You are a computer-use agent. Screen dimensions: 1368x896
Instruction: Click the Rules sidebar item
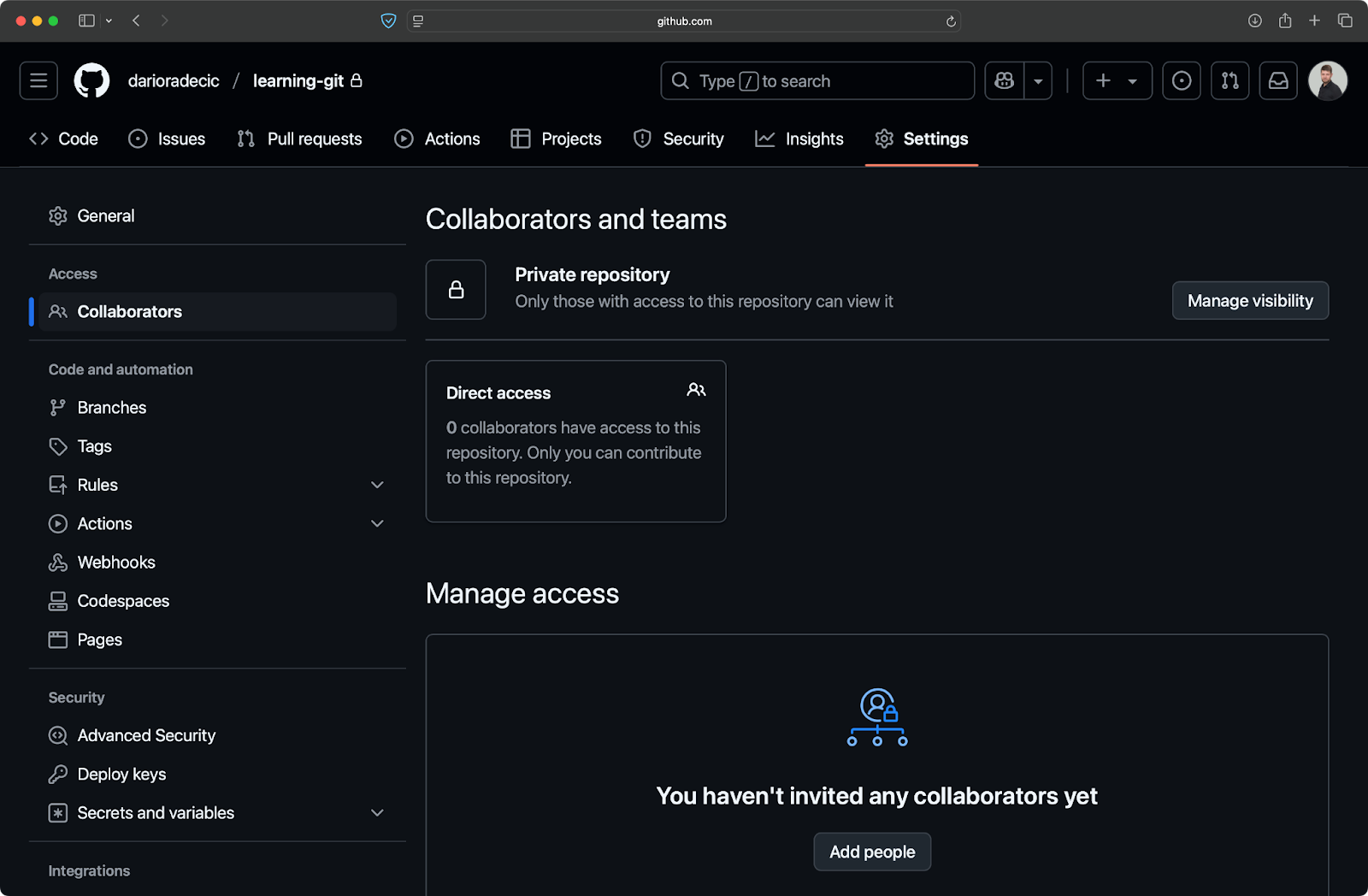[x=217, y=485]
